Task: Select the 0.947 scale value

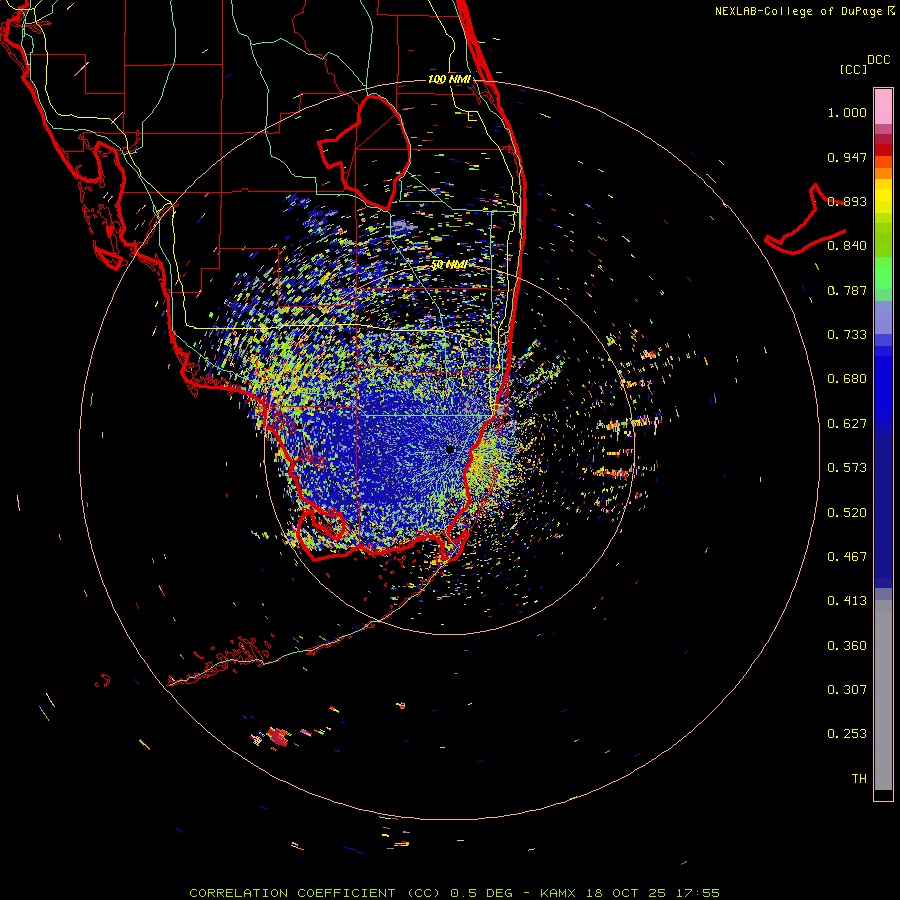Action: pos(847,157)
